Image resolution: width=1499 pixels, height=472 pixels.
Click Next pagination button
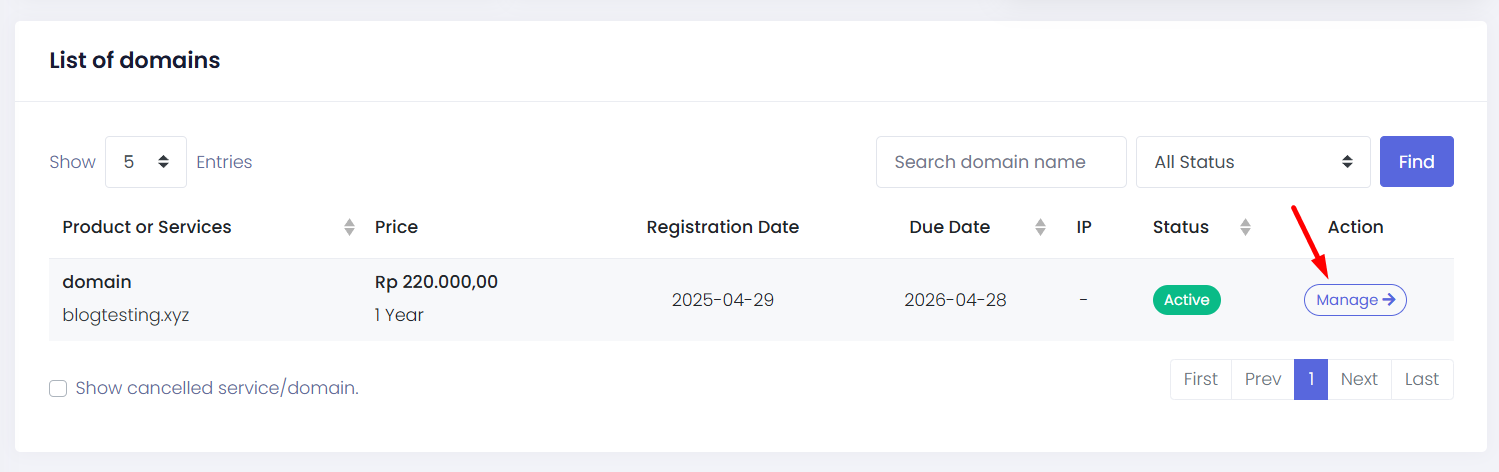click(1359, 379)
